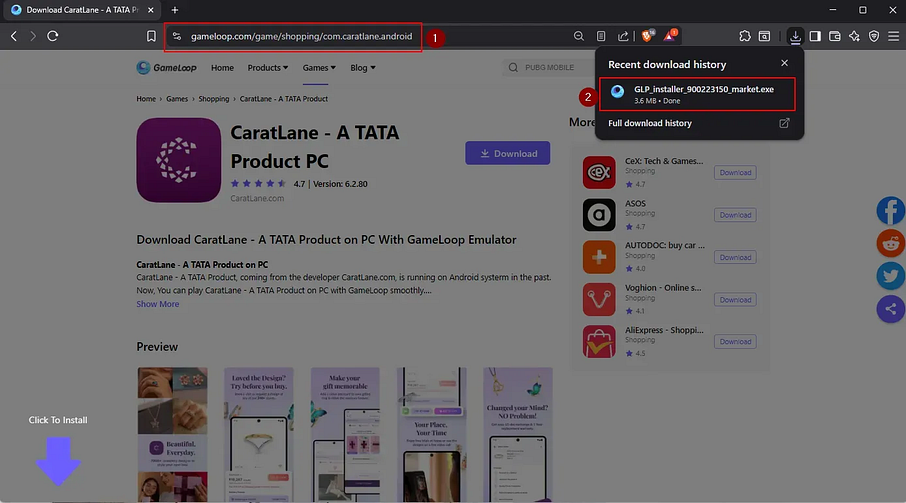Click the ASOS app title
The height and width of the screenshot is (503, 906).
click(635, 203)
